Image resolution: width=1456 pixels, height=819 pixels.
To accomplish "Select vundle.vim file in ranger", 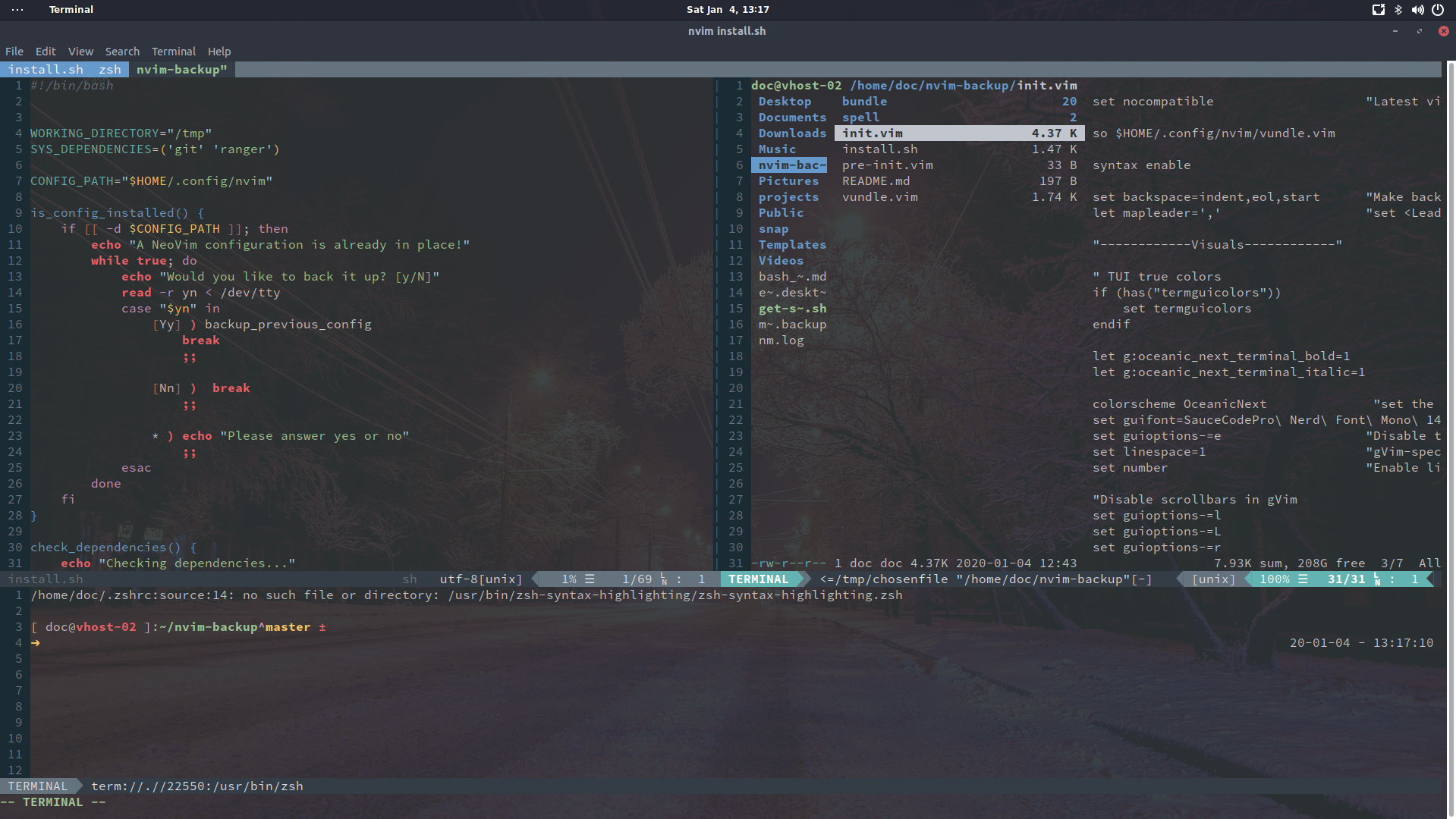I will click(959, 197).
